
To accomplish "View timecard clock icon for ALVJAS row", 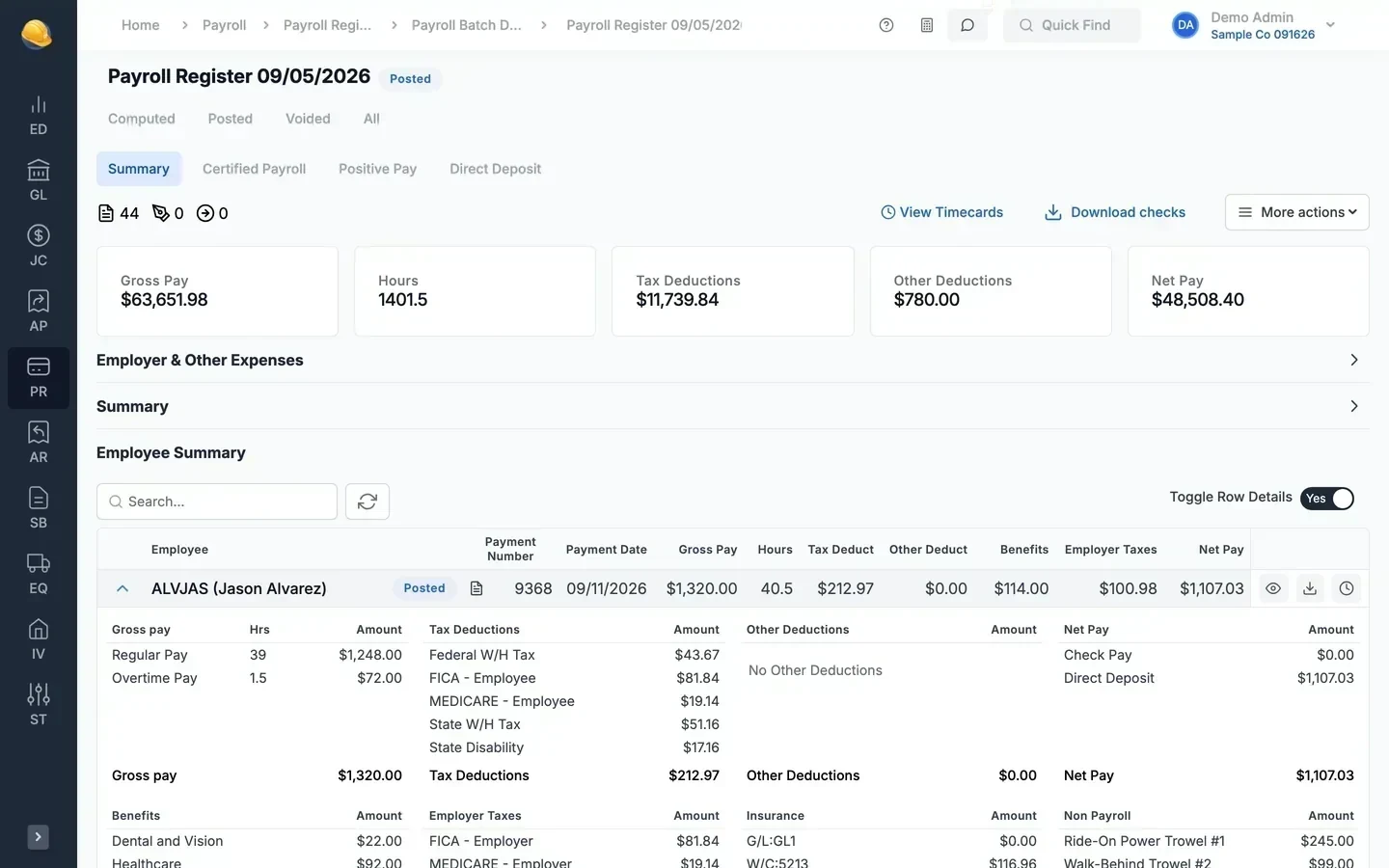I will pyautogui.click(x=1347, y=588).
